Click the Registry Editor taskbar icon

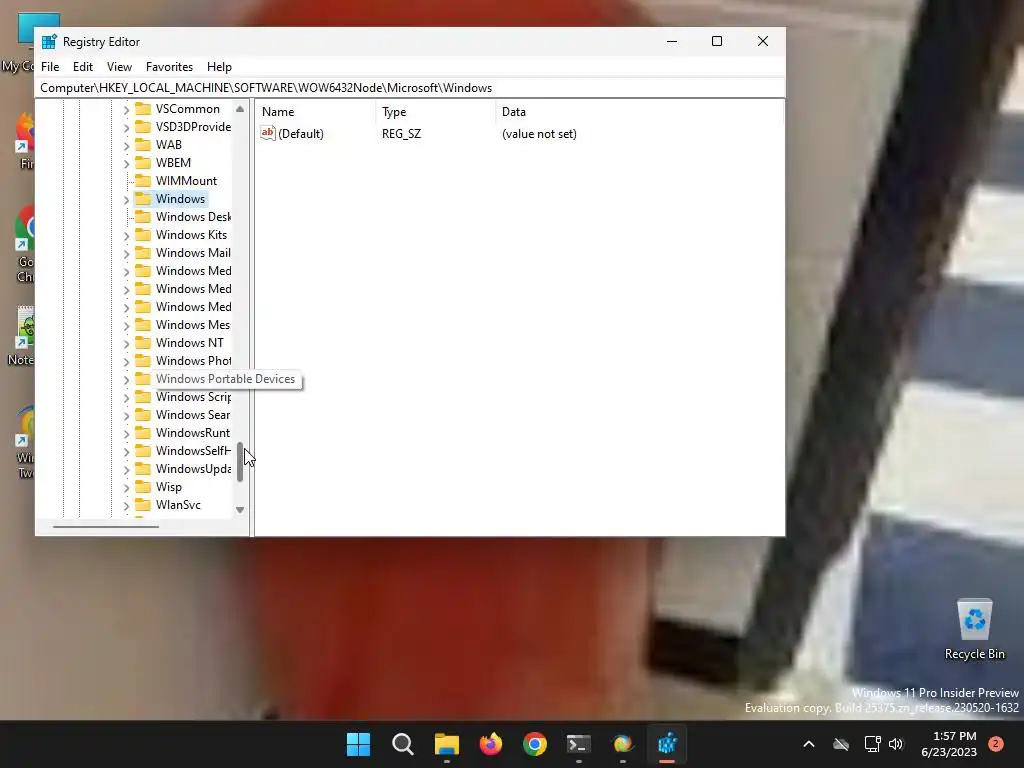[x=667, y=744]
